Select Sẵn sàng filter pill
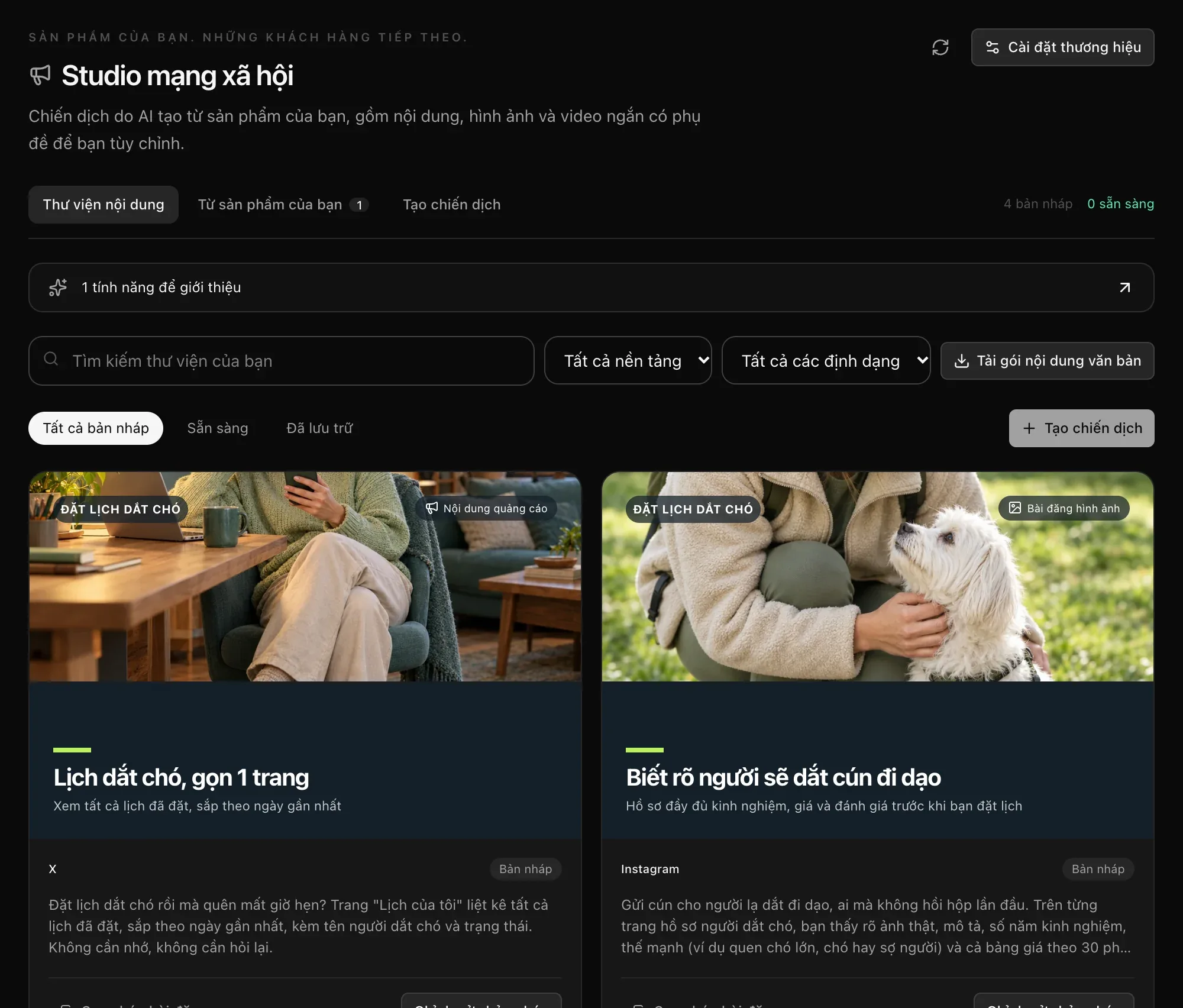 (218, 428)
